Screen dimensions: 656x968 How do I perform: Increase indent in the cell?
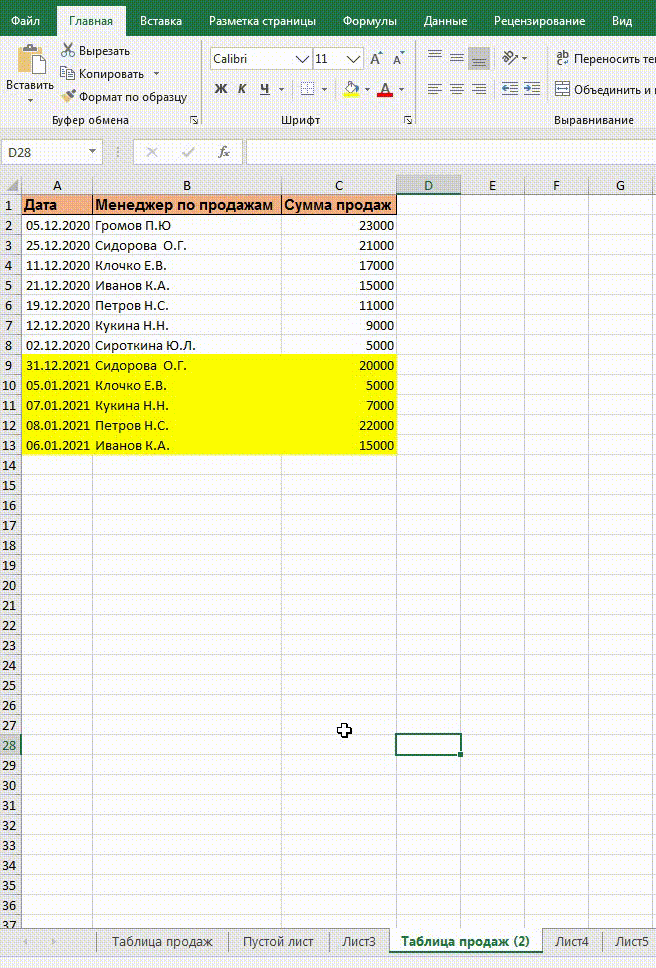point(532,89)
